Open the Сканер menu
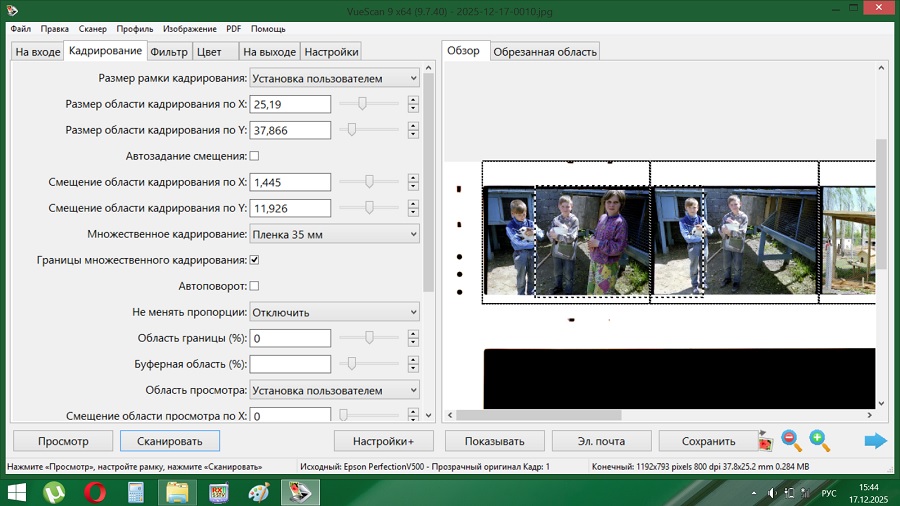900x506 pixels. [x=92, y=29]
